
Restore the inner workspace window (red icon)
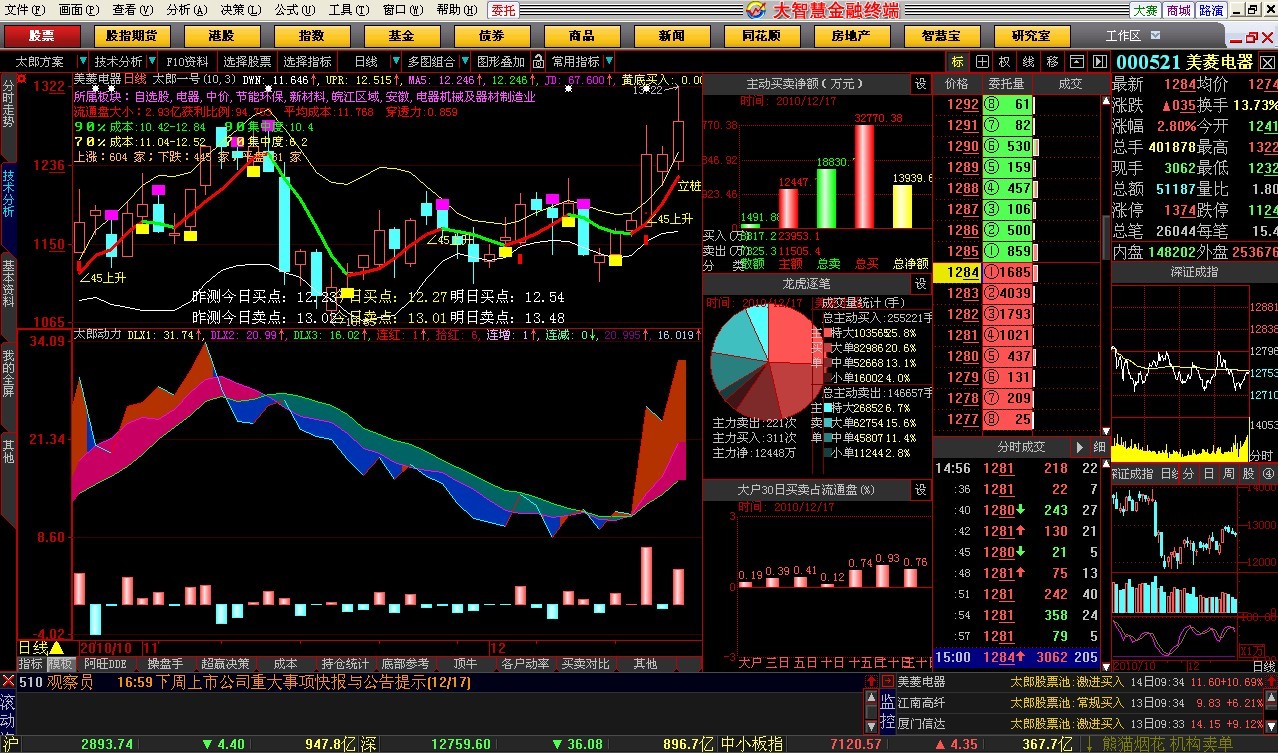click(x=1251, y=35)
